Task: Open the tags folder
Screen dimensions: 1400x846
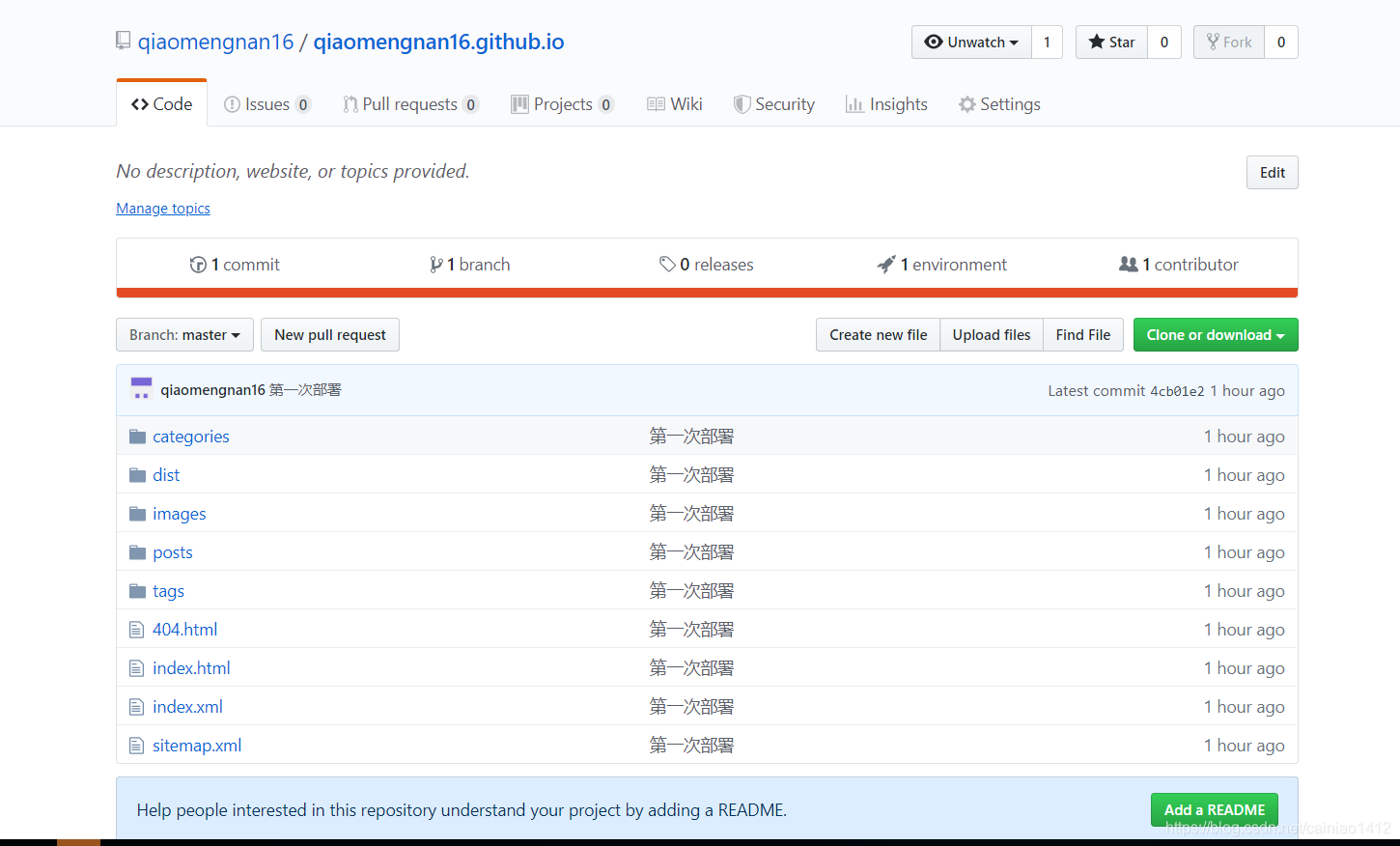Action: (x=168, y=591)
